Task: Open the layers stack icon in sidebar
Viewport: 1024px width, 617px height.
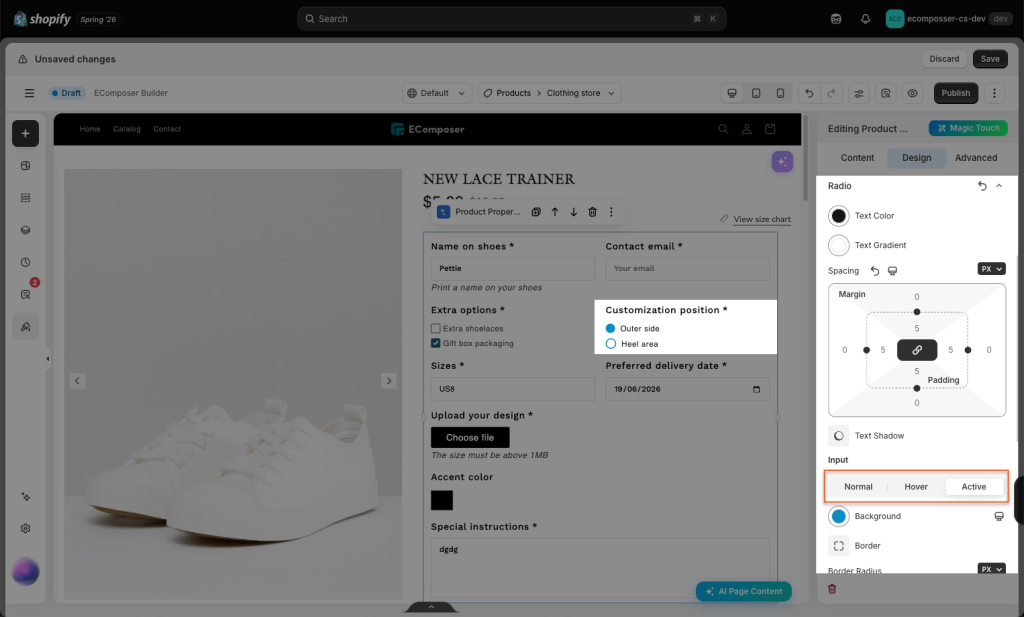Action: 25,230
